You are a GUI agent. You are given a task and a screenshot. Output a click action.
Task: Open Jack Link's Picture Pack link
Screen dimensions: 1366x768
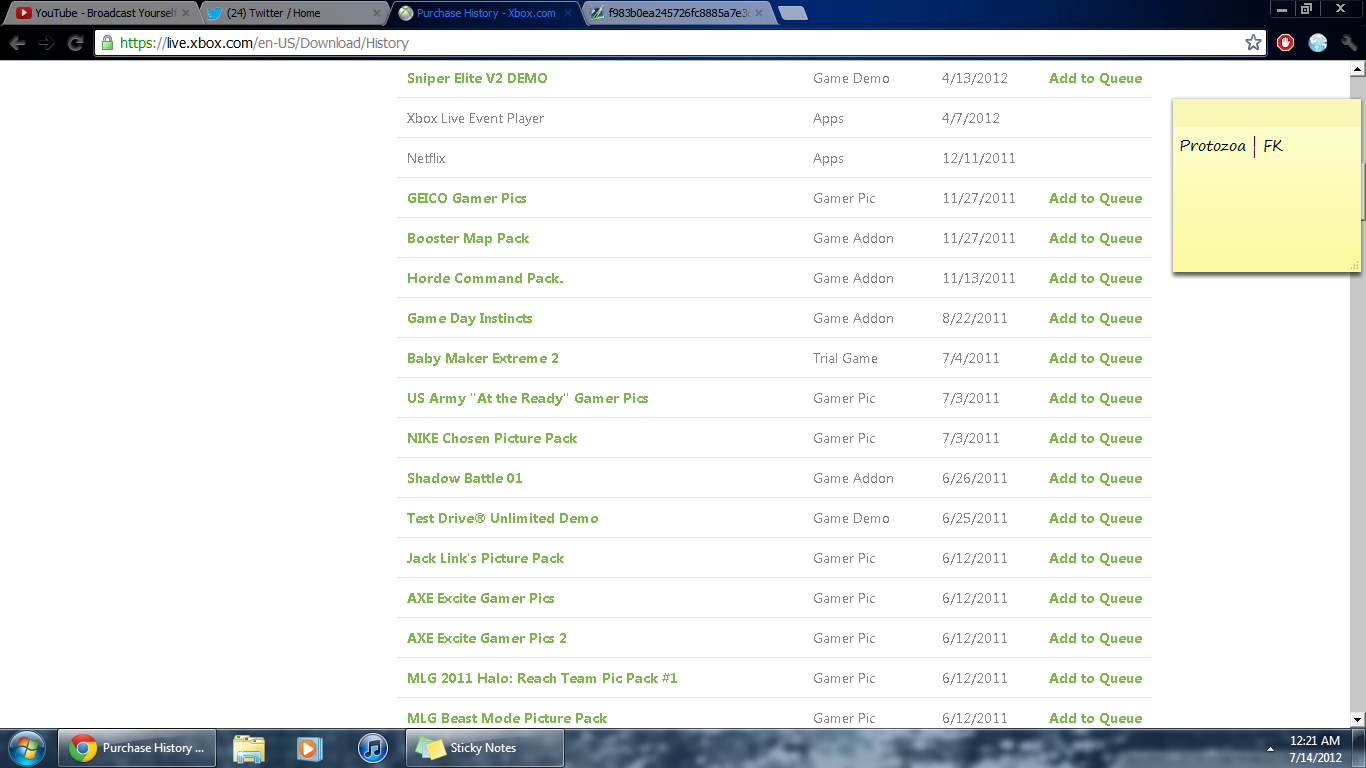[x=486, y=558]
